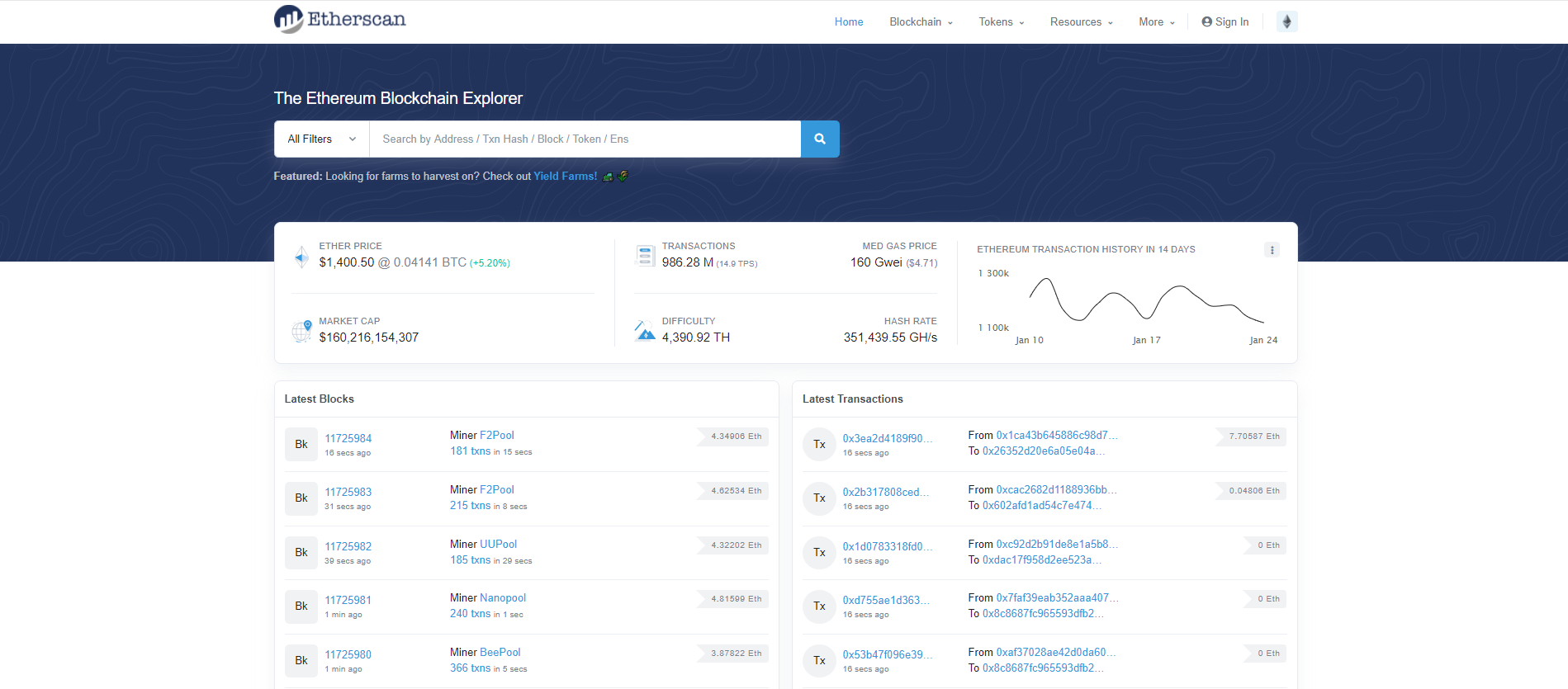Click the Ether price diamond icon
The height and width of the screenshot is (689, 1568).
301,257
